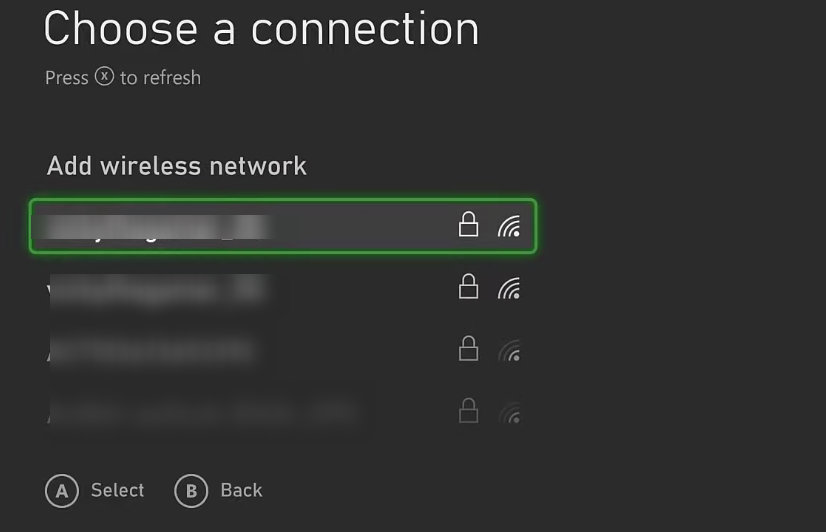Screen dimensions: 826x532
Task: Click lock icon on highlighted network
Action: [x=468, y=224]
